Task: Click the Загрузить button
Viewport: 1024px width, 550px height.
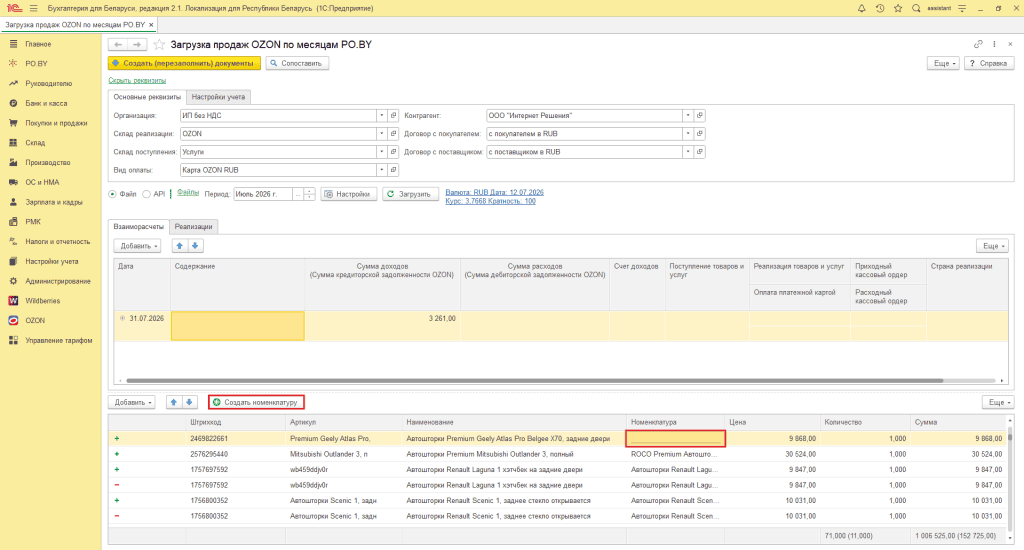Action: [x=410, y=194]
